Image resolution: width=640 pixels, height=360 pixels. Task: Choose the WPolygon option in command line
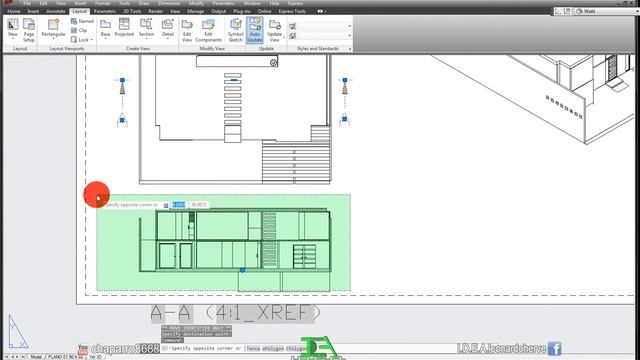273,348
